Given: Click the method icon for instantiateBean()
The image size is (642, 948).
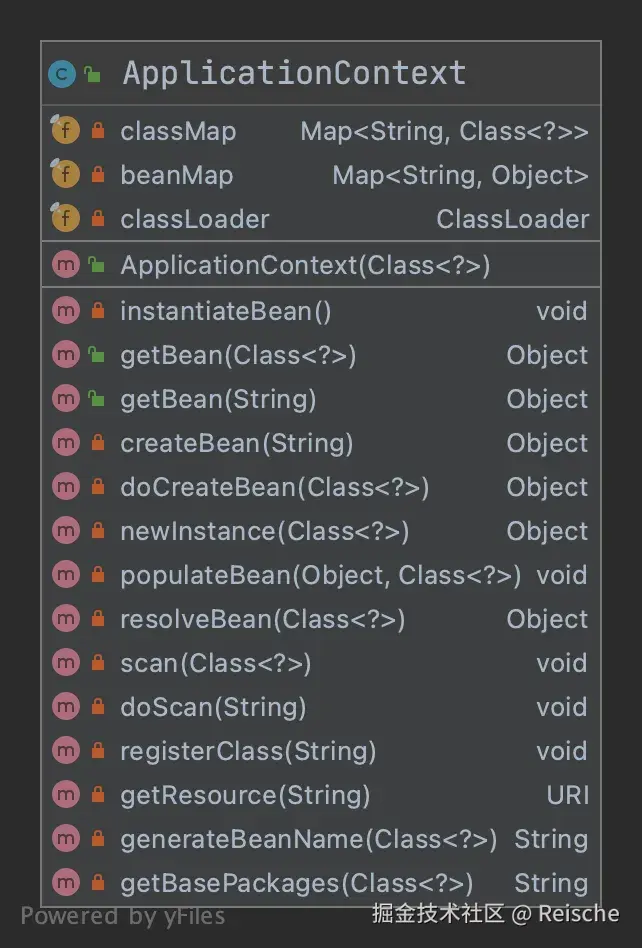Looking at the screenshot, I should pyautogui.click(x=66, y=311).
